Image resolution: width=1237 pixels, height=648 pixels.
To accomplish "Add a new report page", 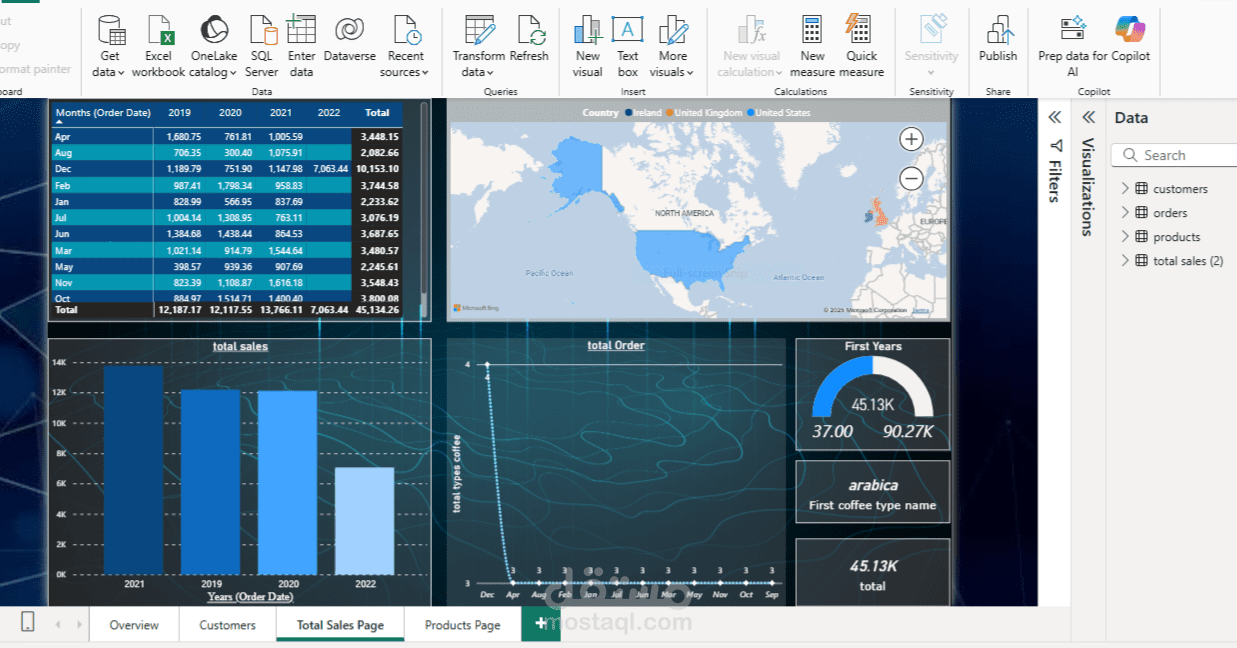I will [541, 624].
